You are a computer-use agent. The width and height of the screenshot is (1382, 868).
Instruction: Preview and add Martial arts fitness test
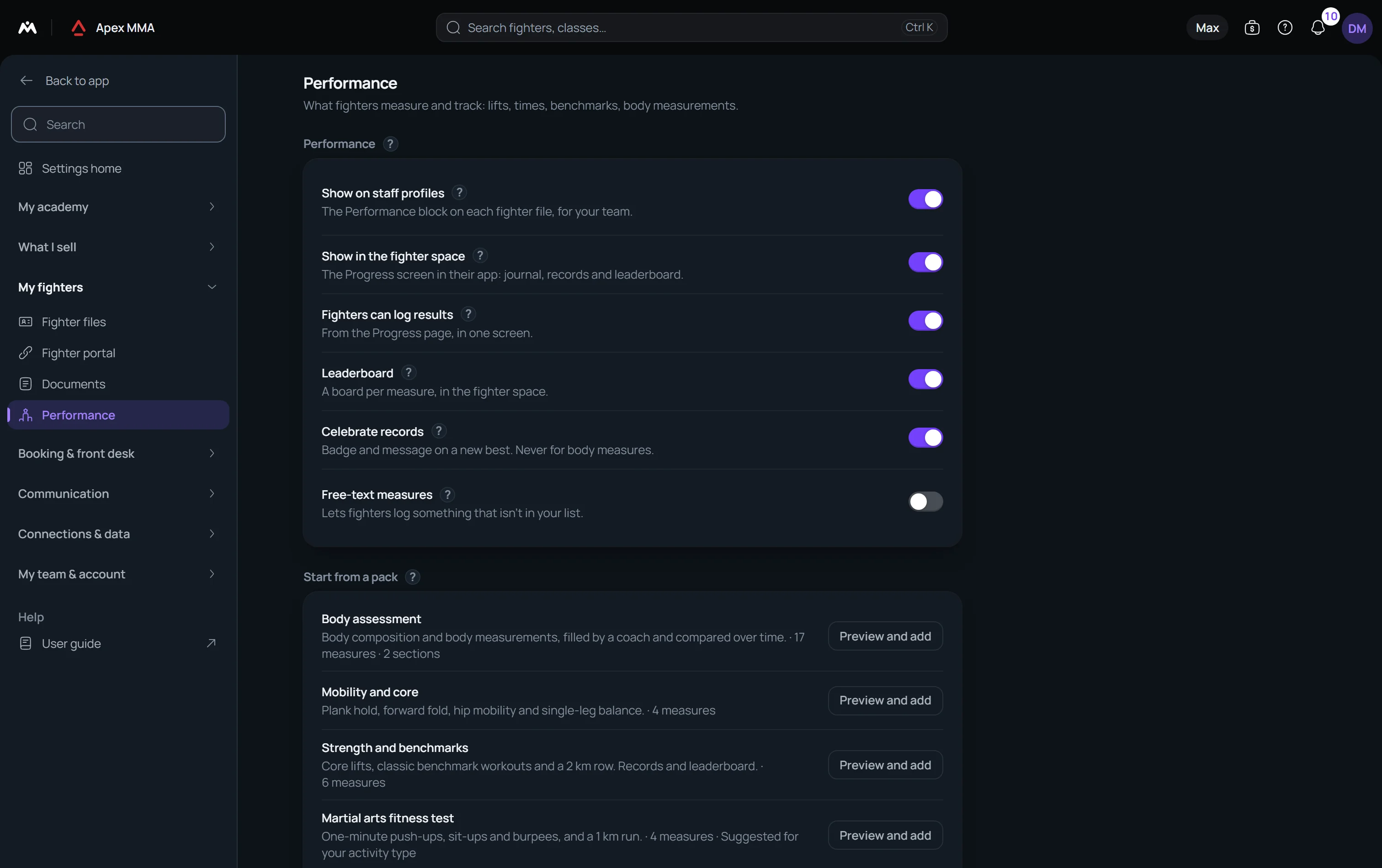(x=885, y=835)
